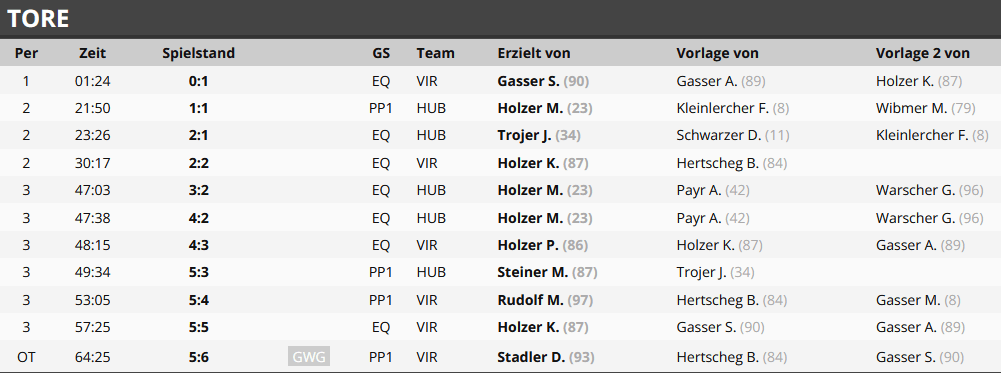
Task: Click scorer Rudolf M. (97)
Action: click(x=546, y=300)
